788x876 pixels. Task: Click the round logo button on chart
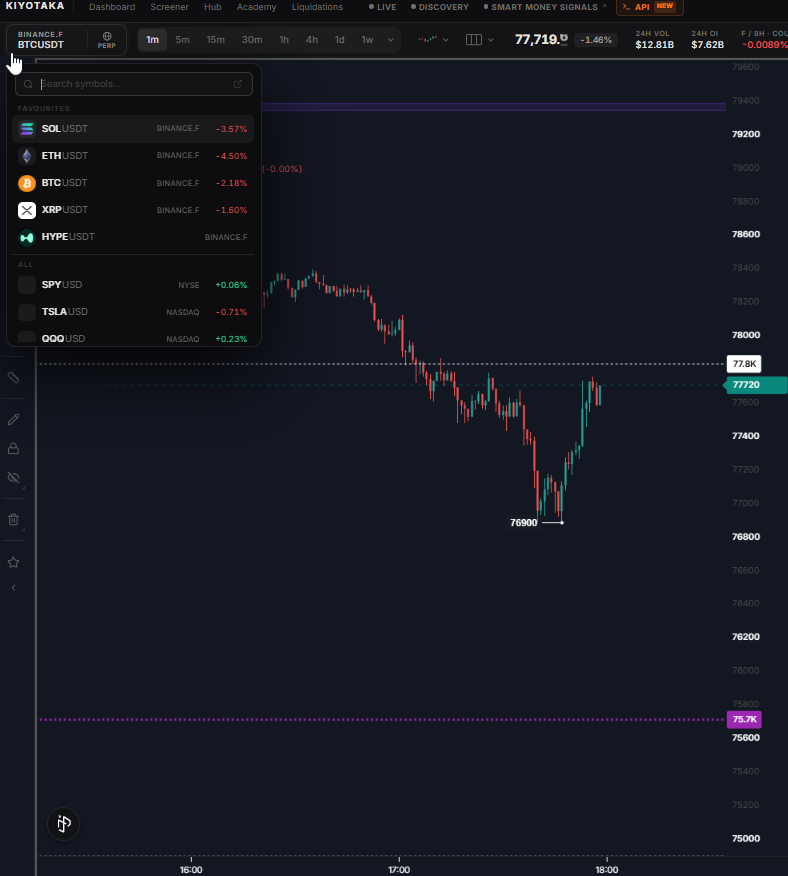tap(64, 823)
